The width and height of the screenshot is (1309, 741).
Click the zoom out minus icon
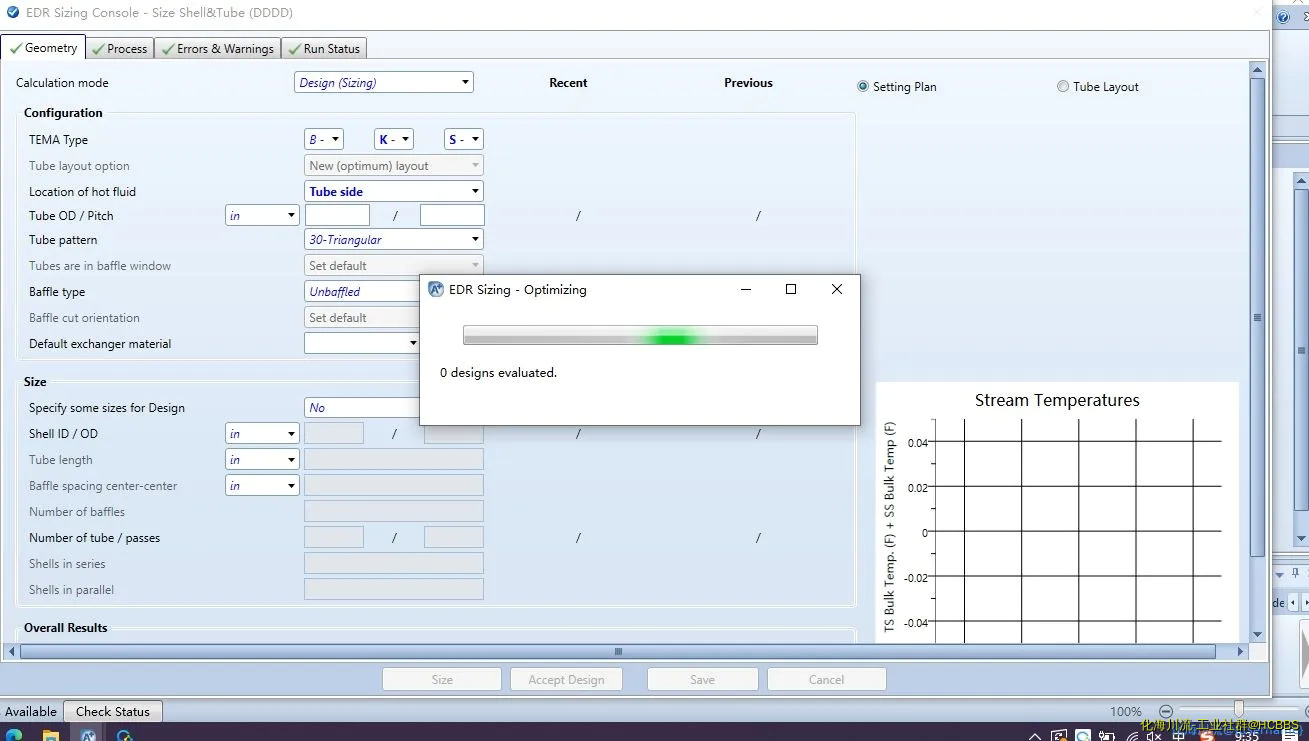point(1166,711)
